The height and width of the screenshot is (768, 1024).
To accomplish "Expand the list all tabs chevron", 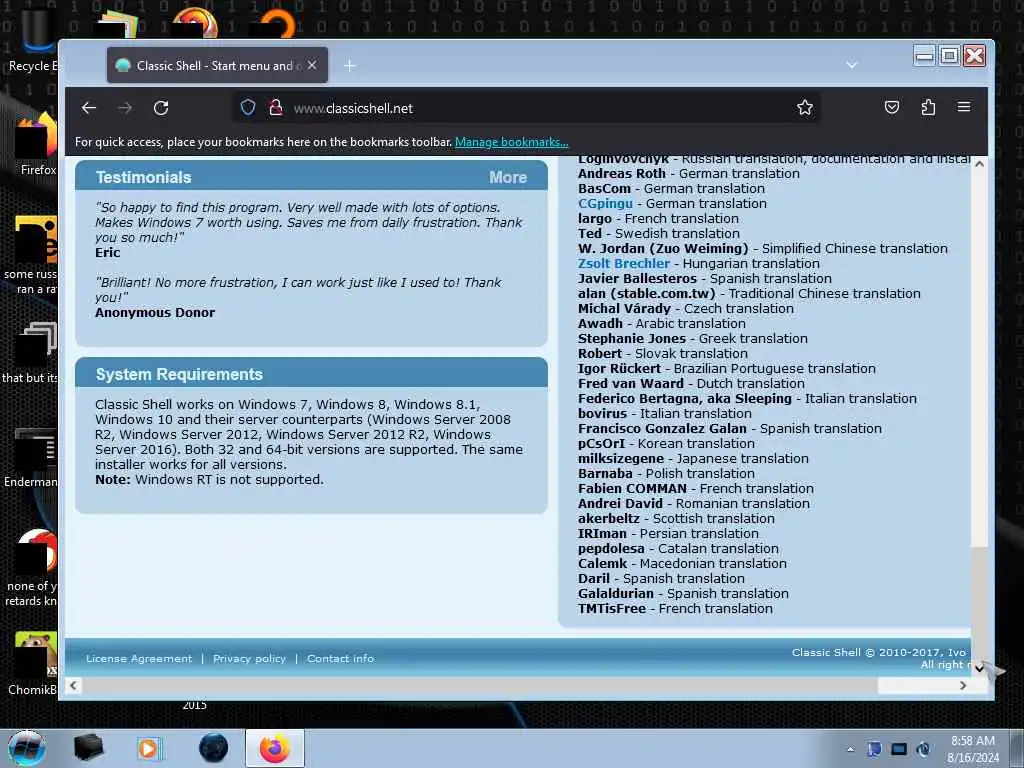I will [x=852, y=65].
